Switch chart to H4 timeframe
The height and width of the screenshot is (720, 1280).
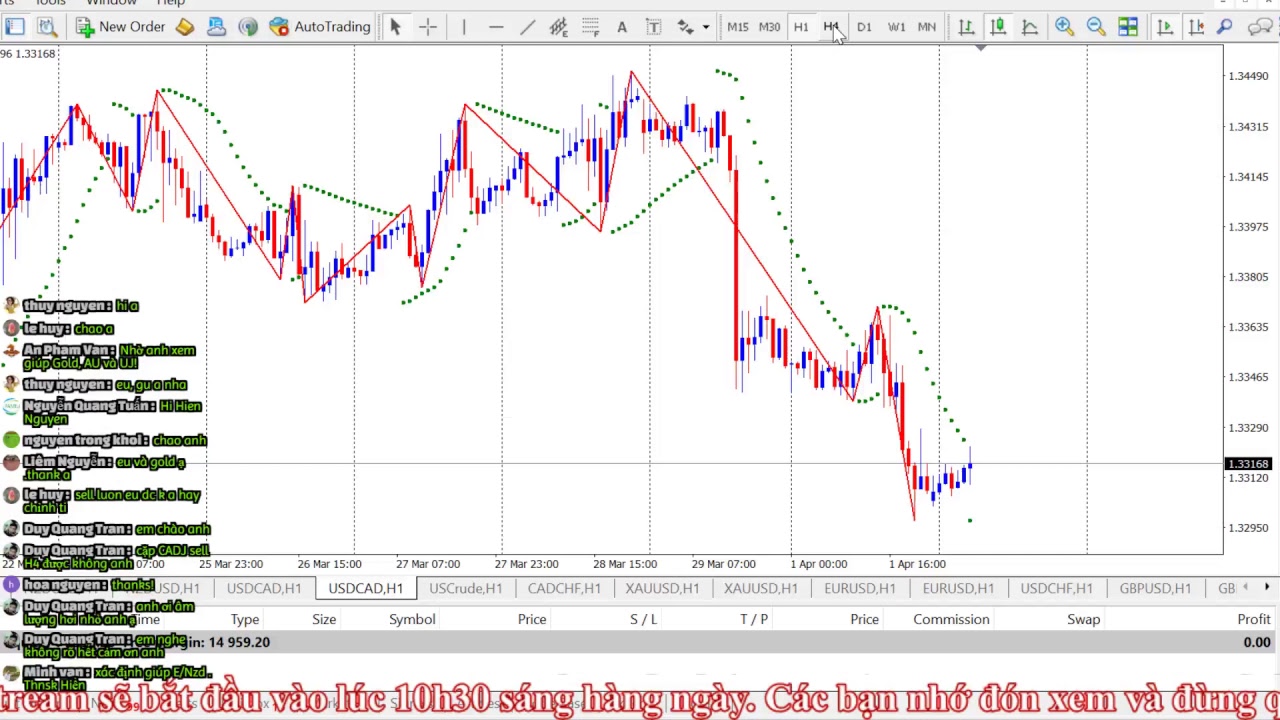(x=832, y=27)
